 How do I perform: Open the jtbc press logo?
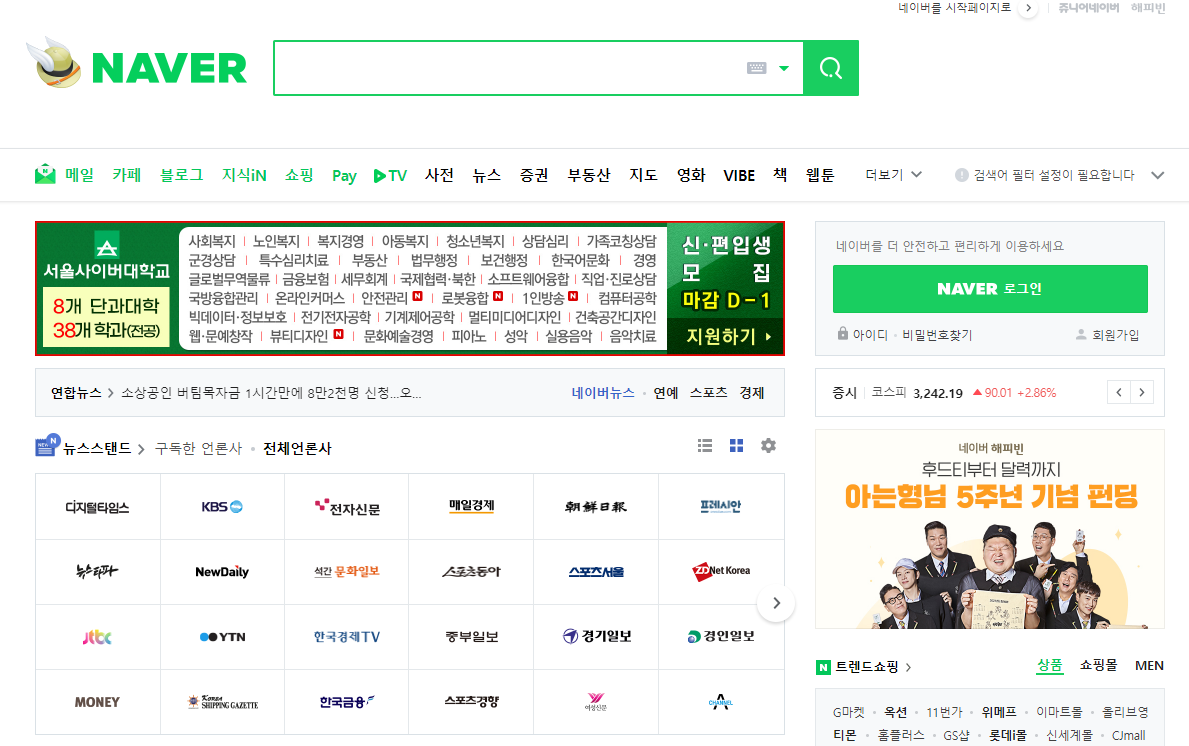pyautogui.click(x=98, y=637)
